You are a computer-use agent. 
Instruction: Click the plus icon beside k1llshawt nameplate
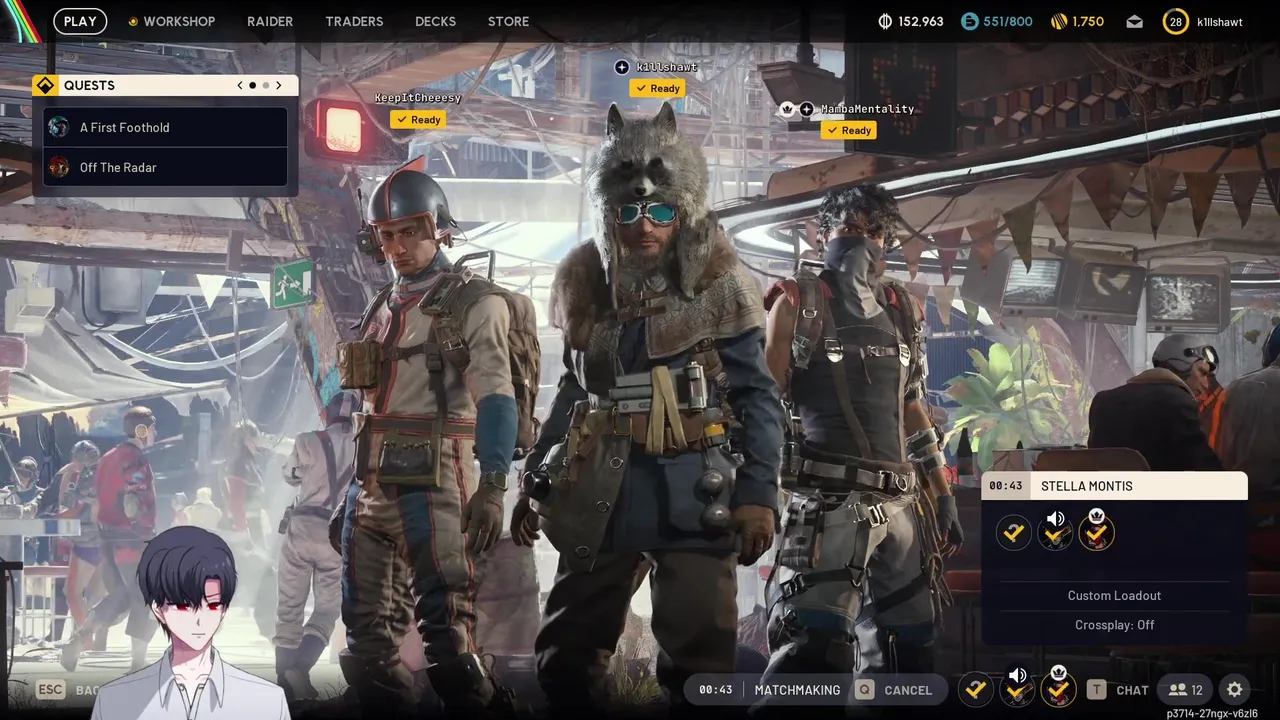621,67
